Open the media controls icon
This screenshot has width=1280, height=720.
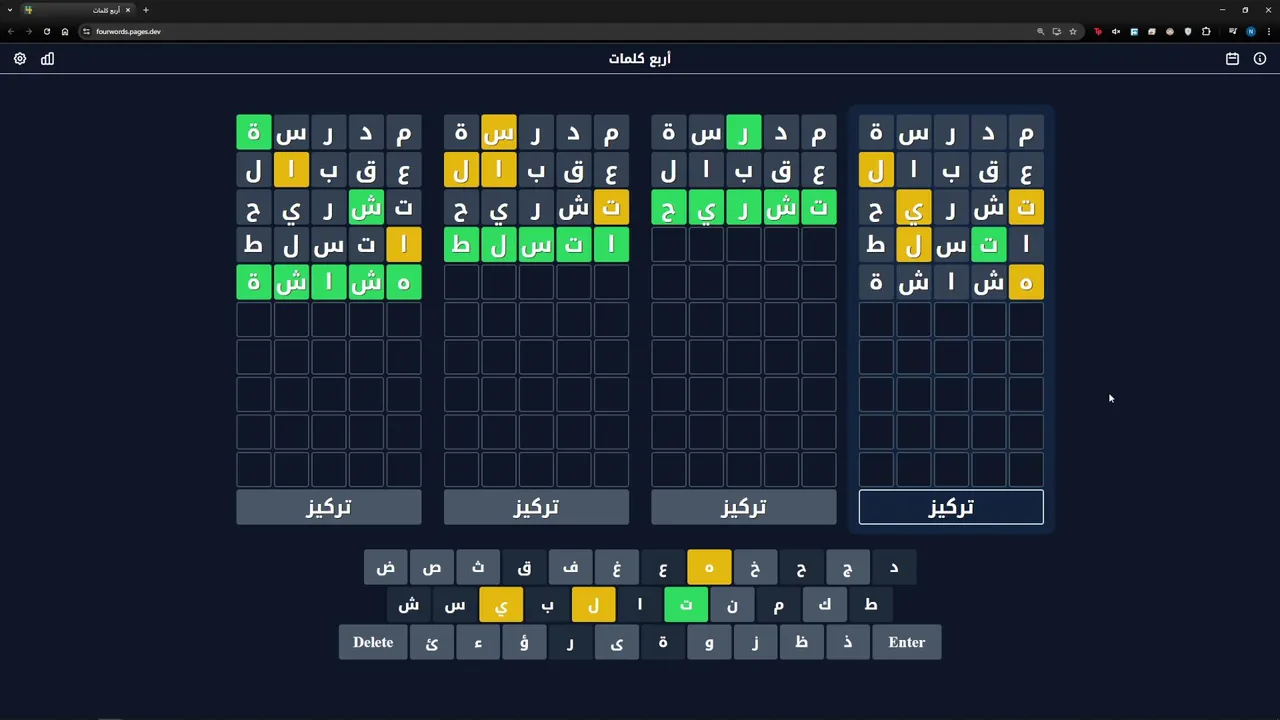coord(1232,31)
